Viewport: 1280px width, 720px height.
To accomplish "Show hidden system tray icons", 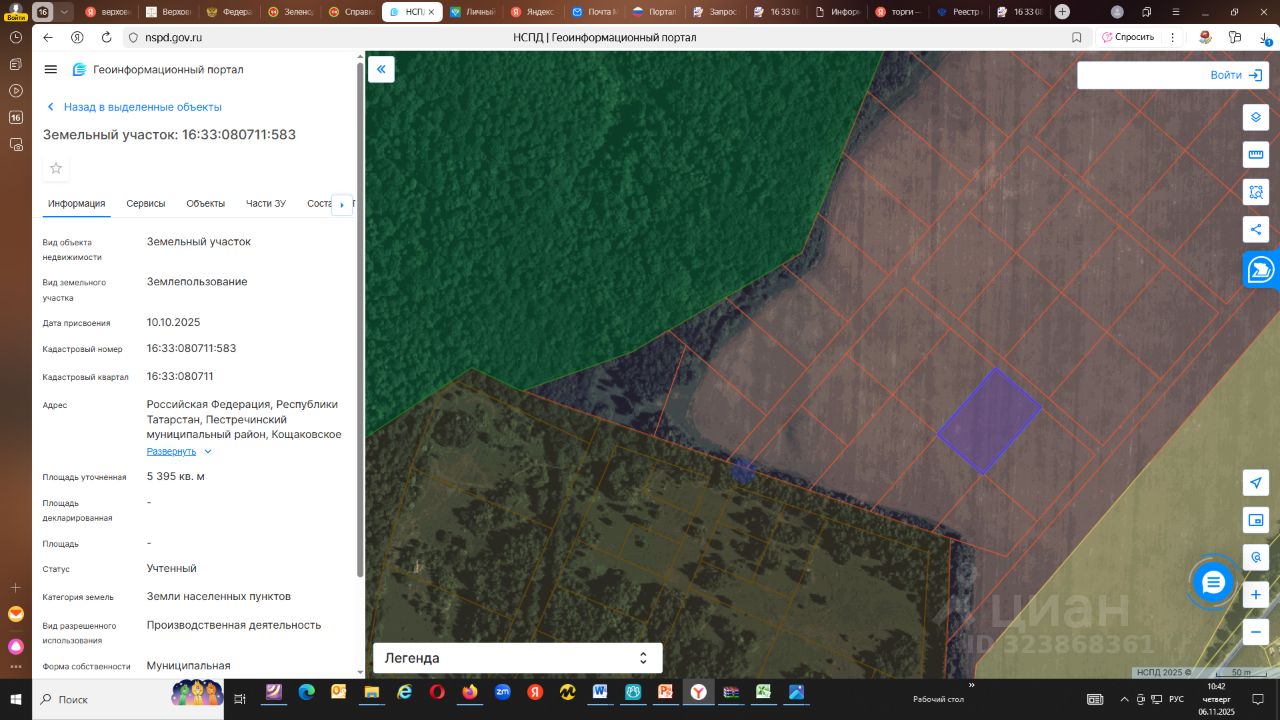I will coord(1125,699).
